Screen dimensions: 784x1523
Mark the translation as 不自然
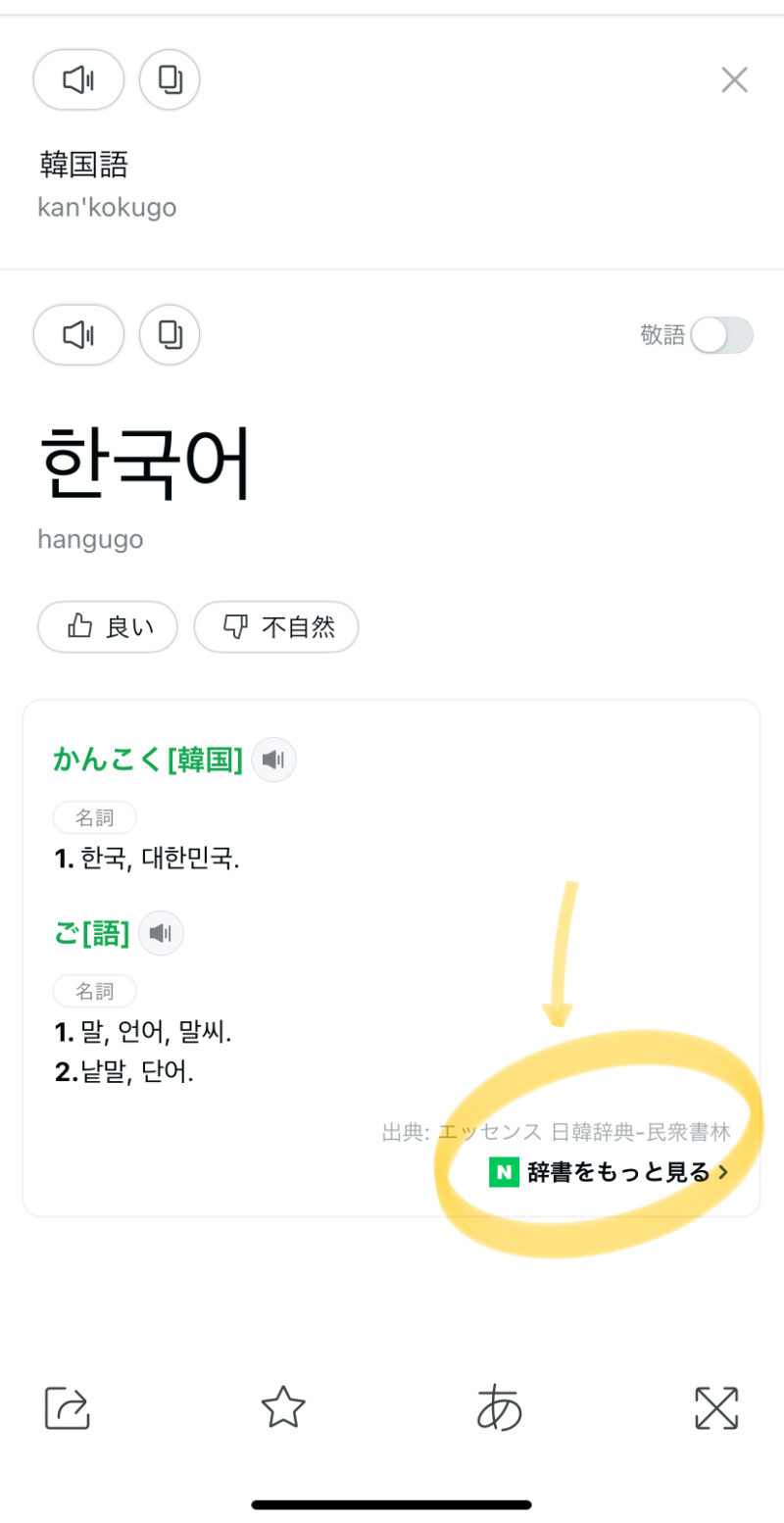pyautogui.click(x=276, y=627)
